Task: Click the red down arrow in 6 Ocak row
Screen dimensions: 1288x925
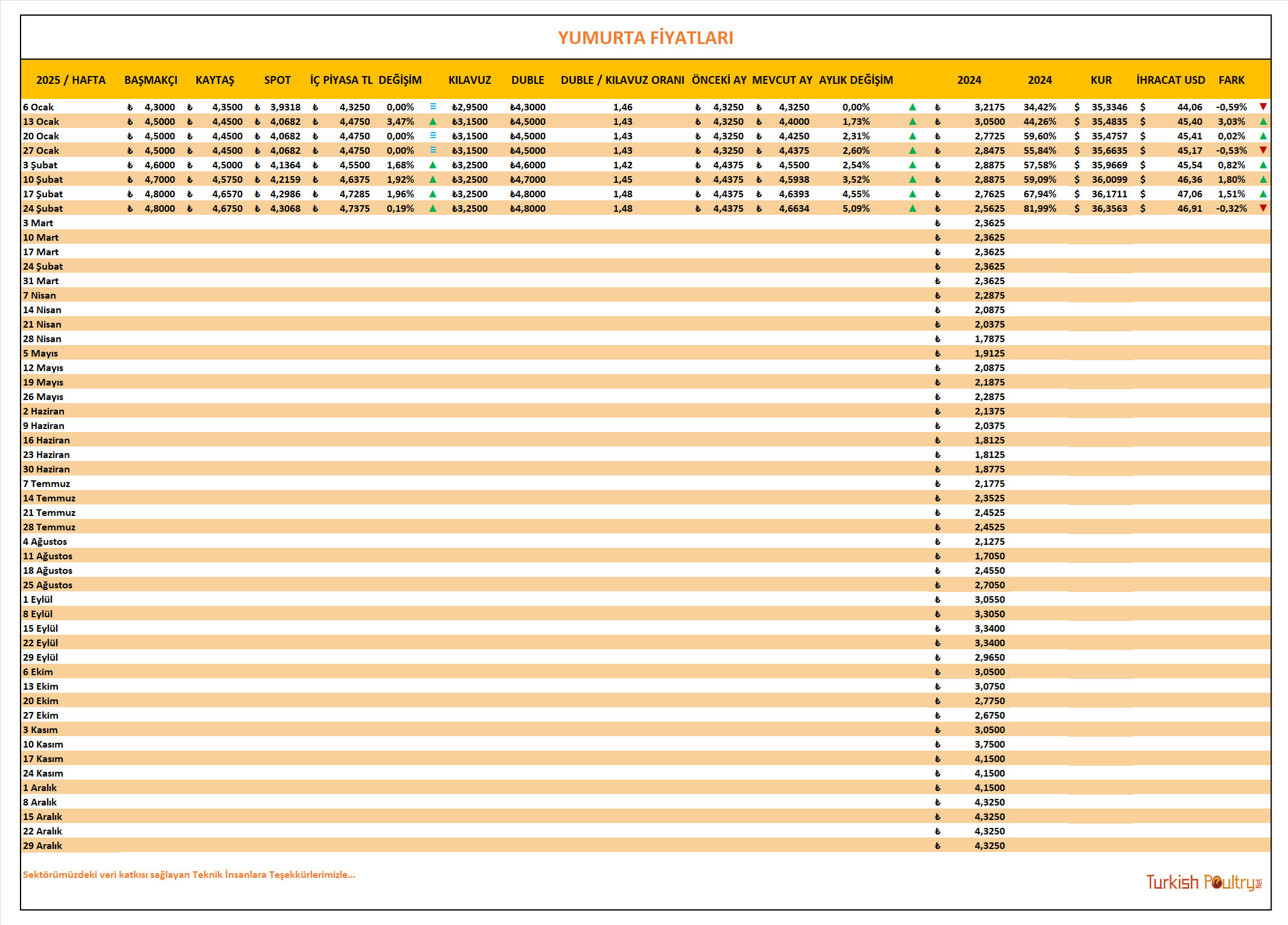Action: [x=1263, y=107]
